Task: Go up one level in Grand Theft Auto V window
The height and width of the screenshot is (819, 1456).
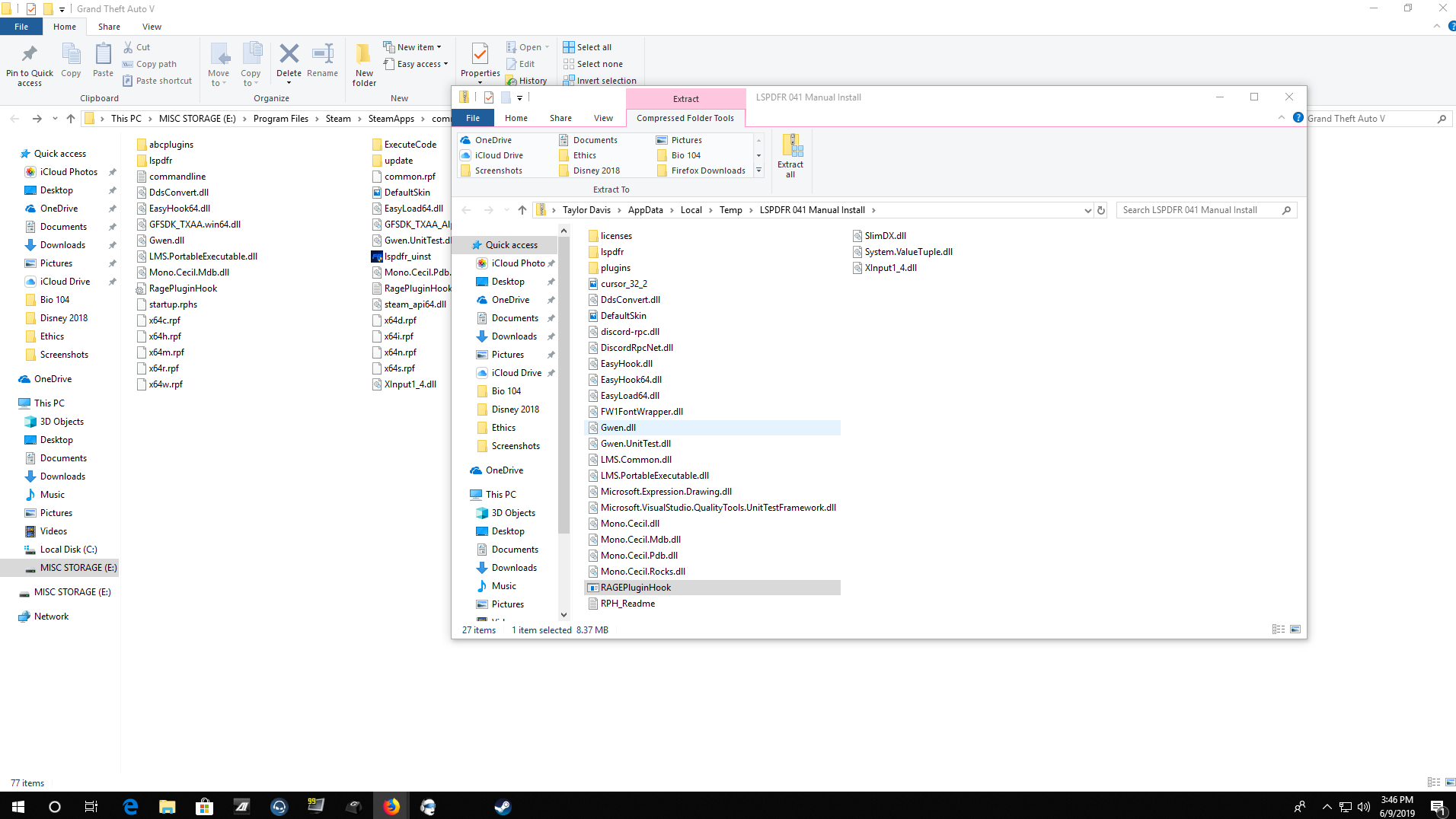Action: pyautogui.click(x=71, y=119)
